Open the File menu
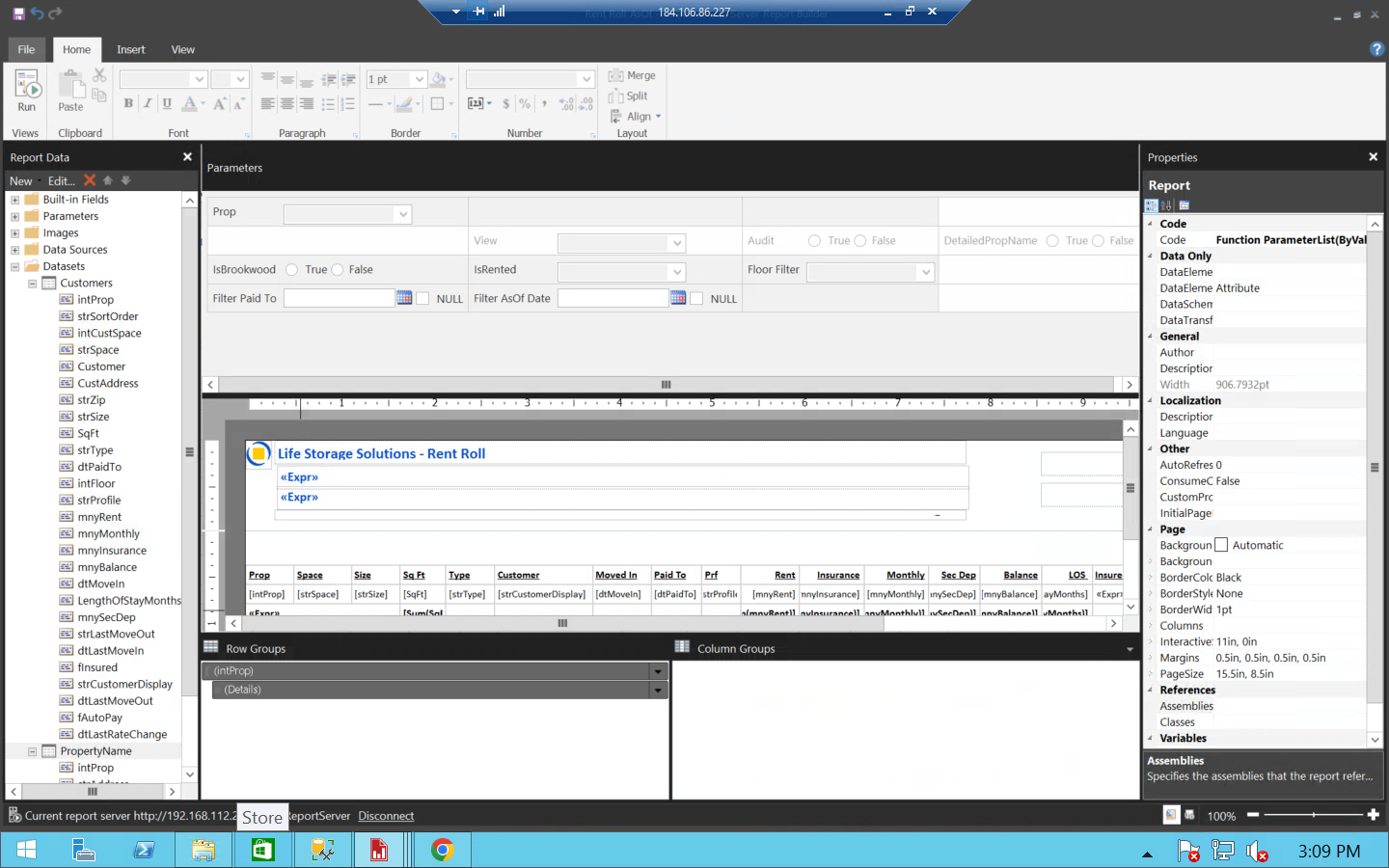This screenshot has width=1389, height=868. click(26, 49)
